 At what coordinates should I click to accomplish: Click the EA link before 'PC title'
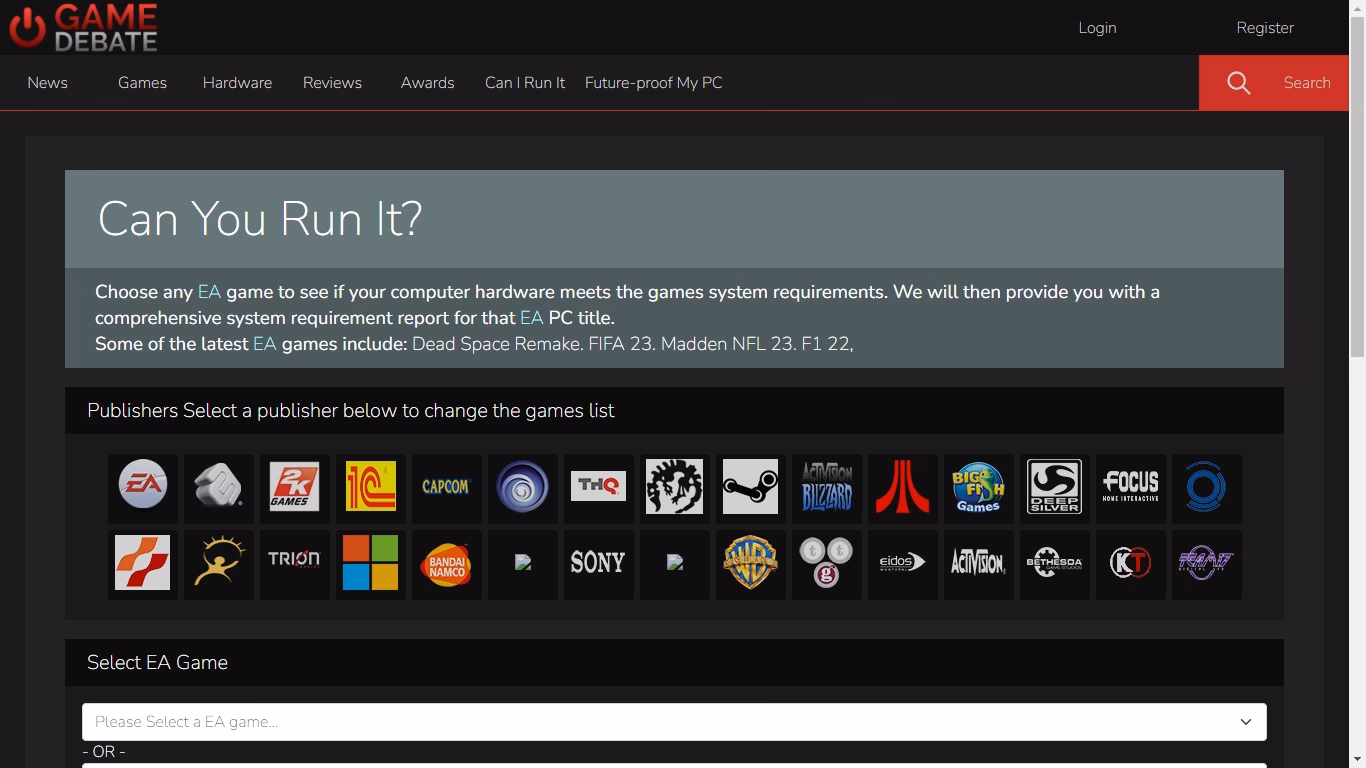point(532,318)
